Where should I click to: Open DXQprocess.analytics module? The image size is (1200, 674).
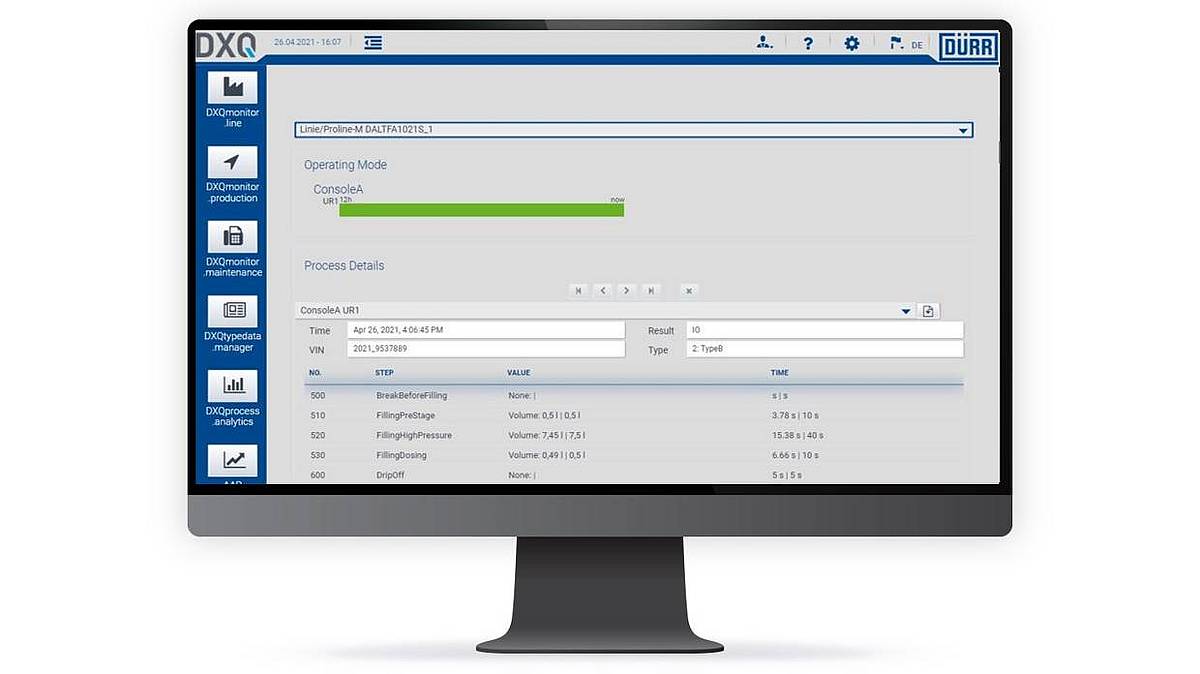coord(232,398)
